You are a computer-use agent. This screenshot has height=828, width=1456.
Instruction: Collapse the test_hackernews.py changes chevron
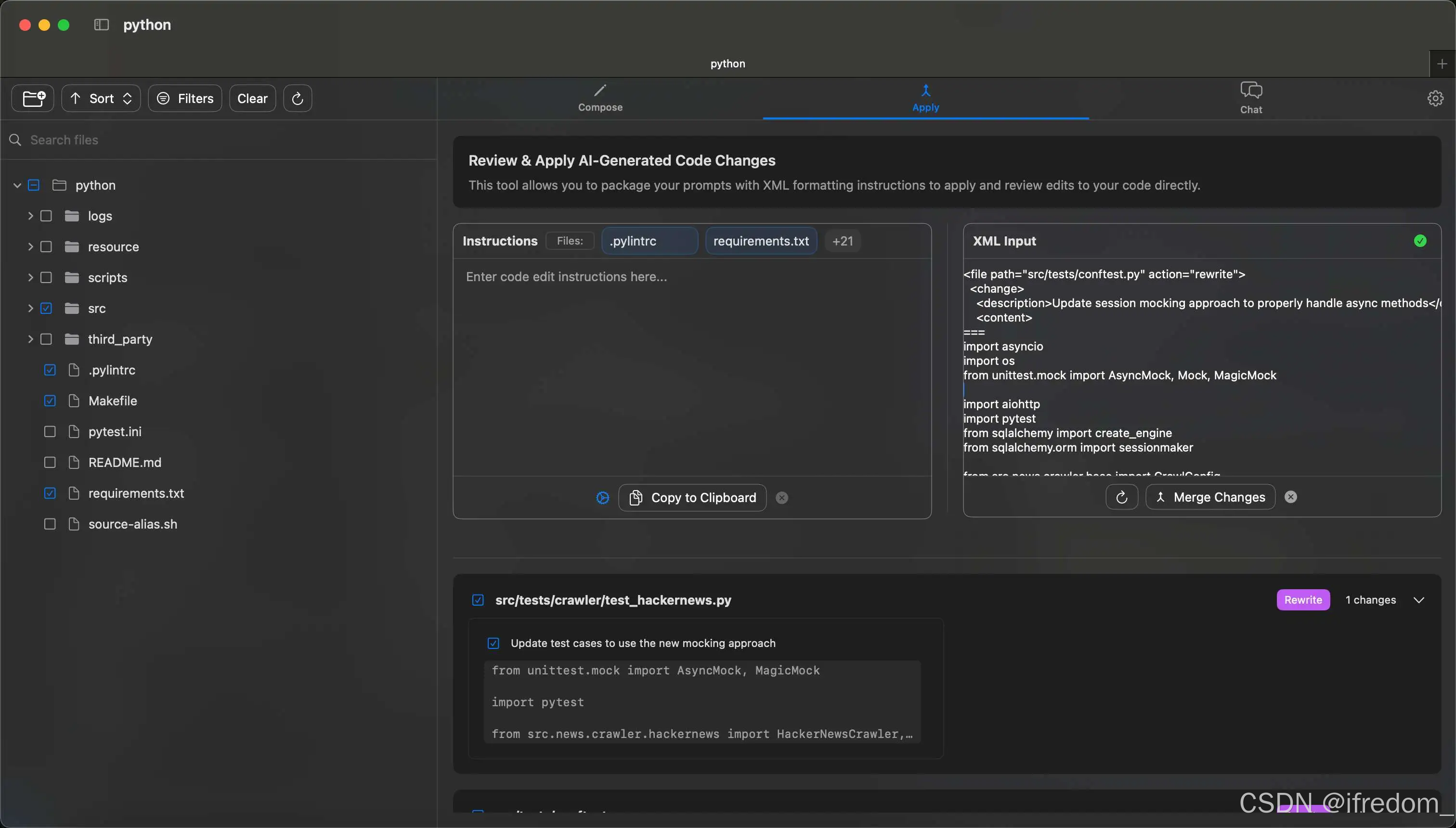[1418, 600]
